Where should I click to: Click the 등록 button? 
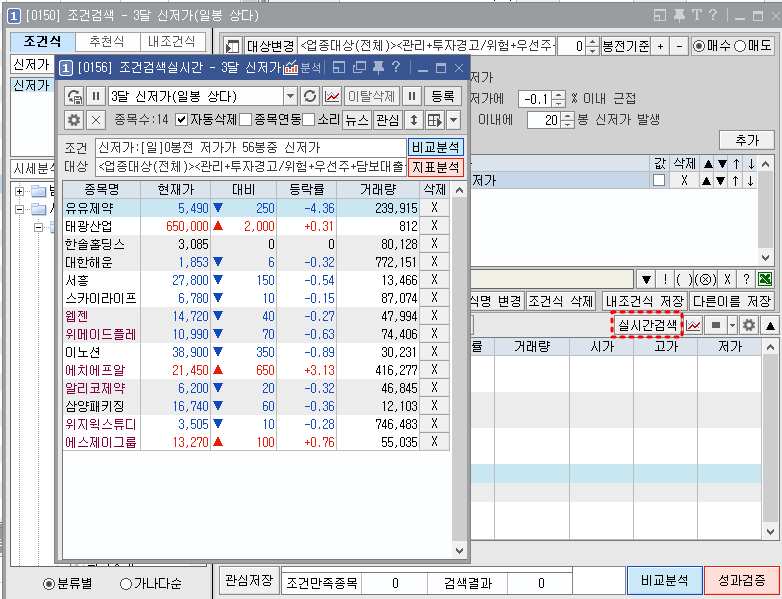pyautogui.click(x=442, y=96)
